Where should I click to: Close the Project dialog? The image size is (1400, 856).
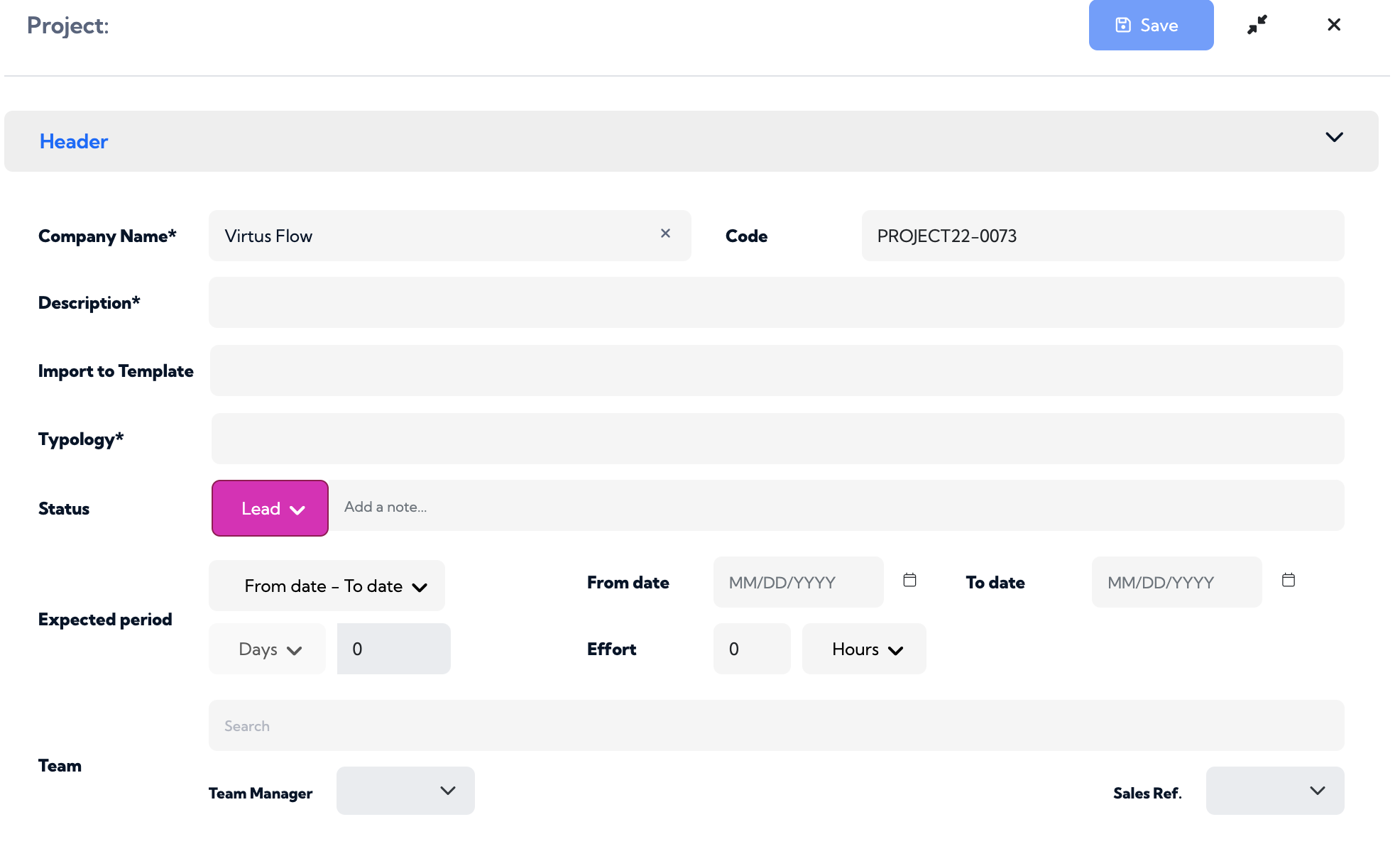1334,25
